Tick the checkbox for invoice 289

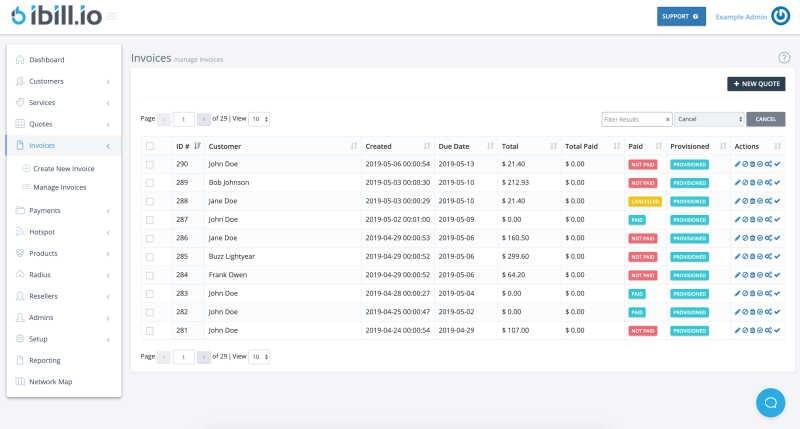coord(150,183)
